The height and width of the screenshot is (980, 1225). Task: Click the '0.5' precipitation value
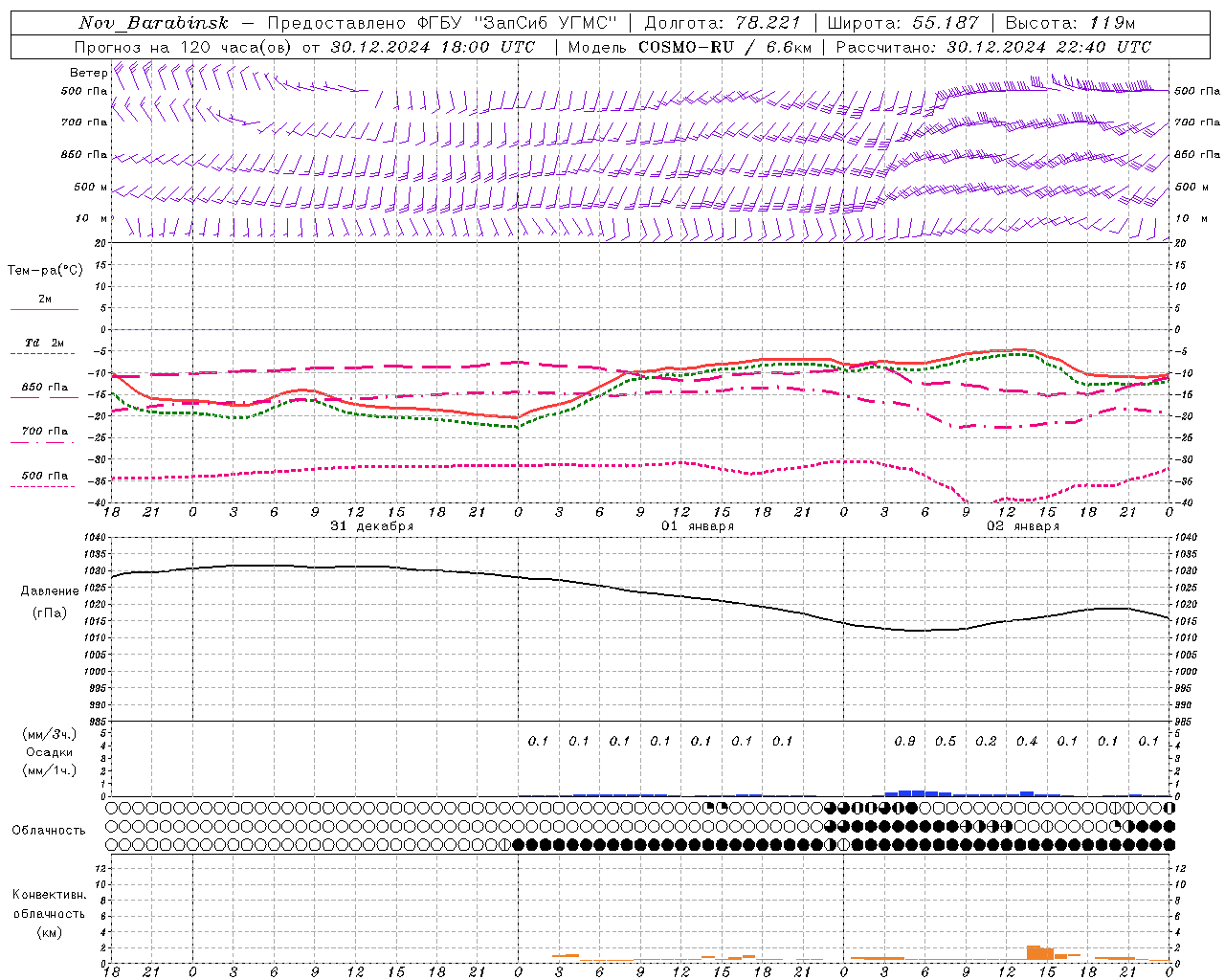pyautogui.click(x=946, y=742)
